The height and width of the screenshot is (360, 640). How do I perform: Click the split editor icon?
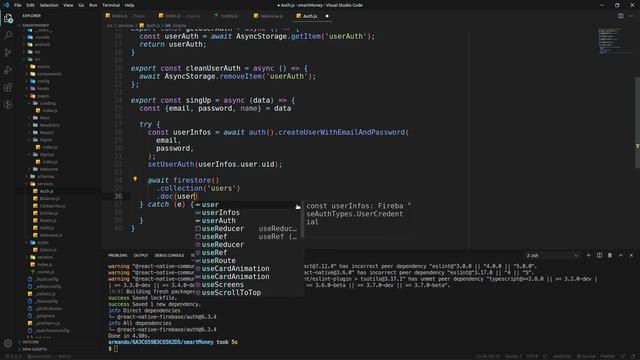pyautogui.click(x=620, y=16)
